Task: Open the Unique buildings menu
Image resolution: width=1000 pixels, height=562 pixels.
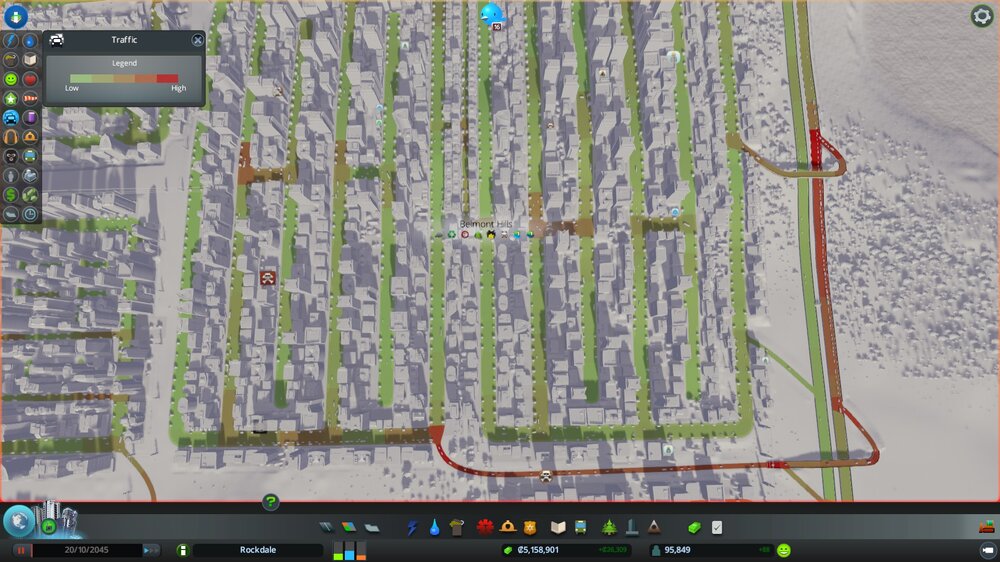Action: (x=631, y=528)
